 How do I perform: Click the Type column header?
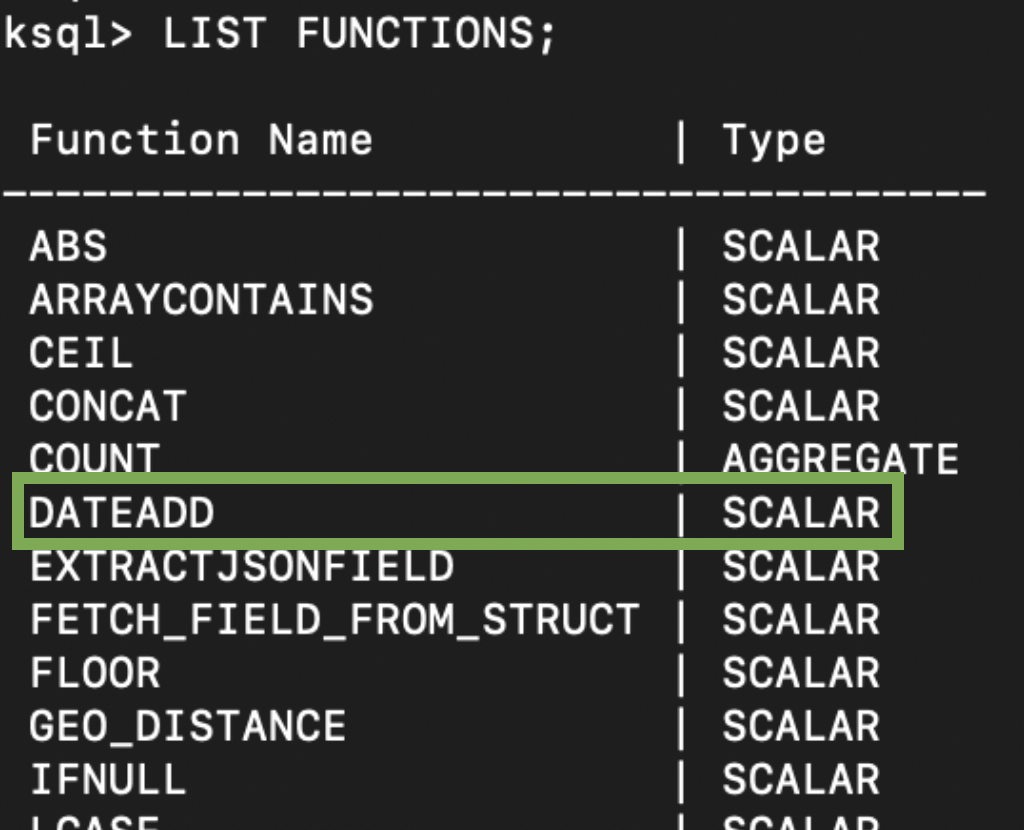click(774, 140)
